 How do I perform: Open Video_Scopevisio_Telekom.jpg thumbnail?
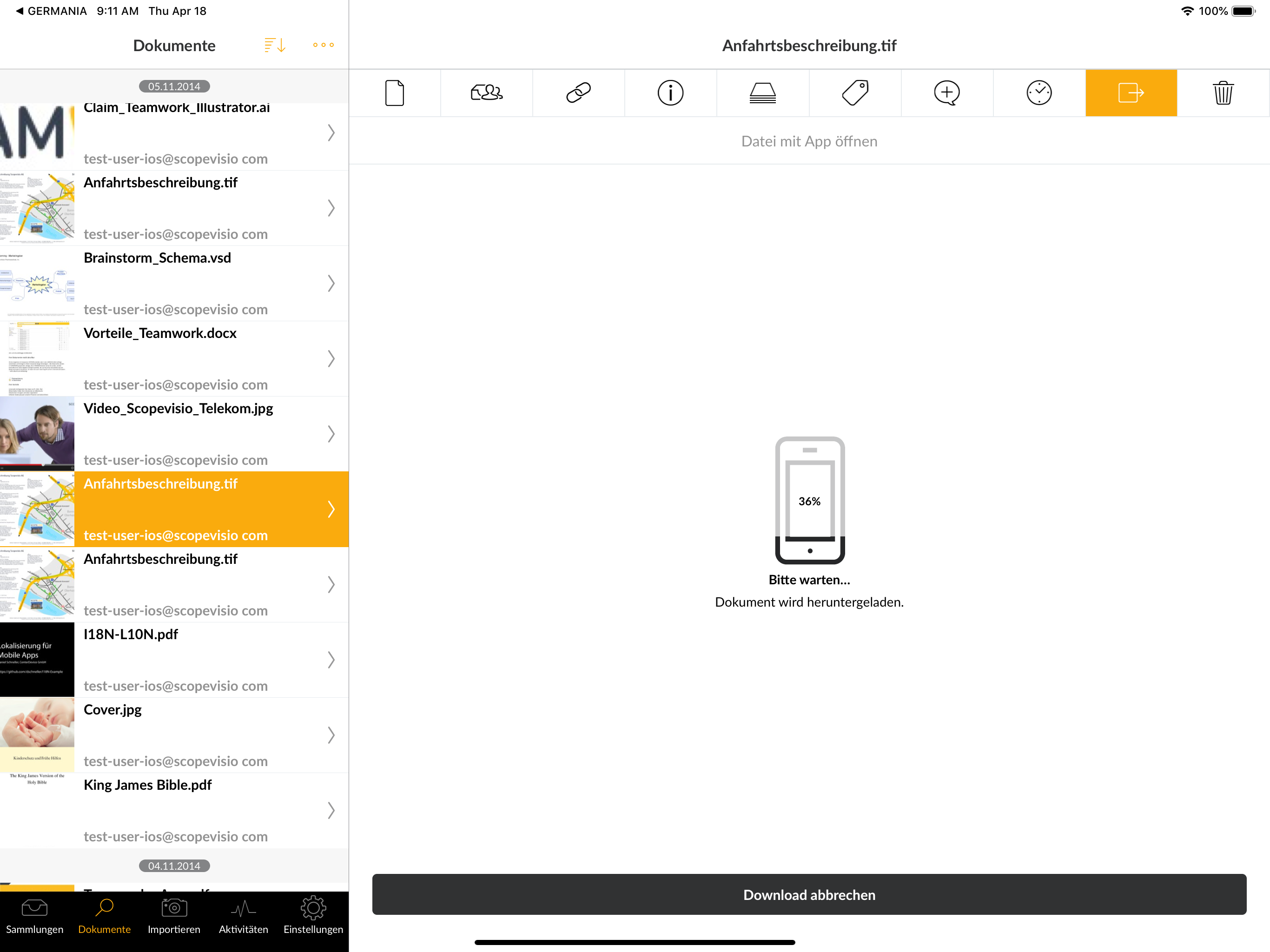tap(37, 434)
